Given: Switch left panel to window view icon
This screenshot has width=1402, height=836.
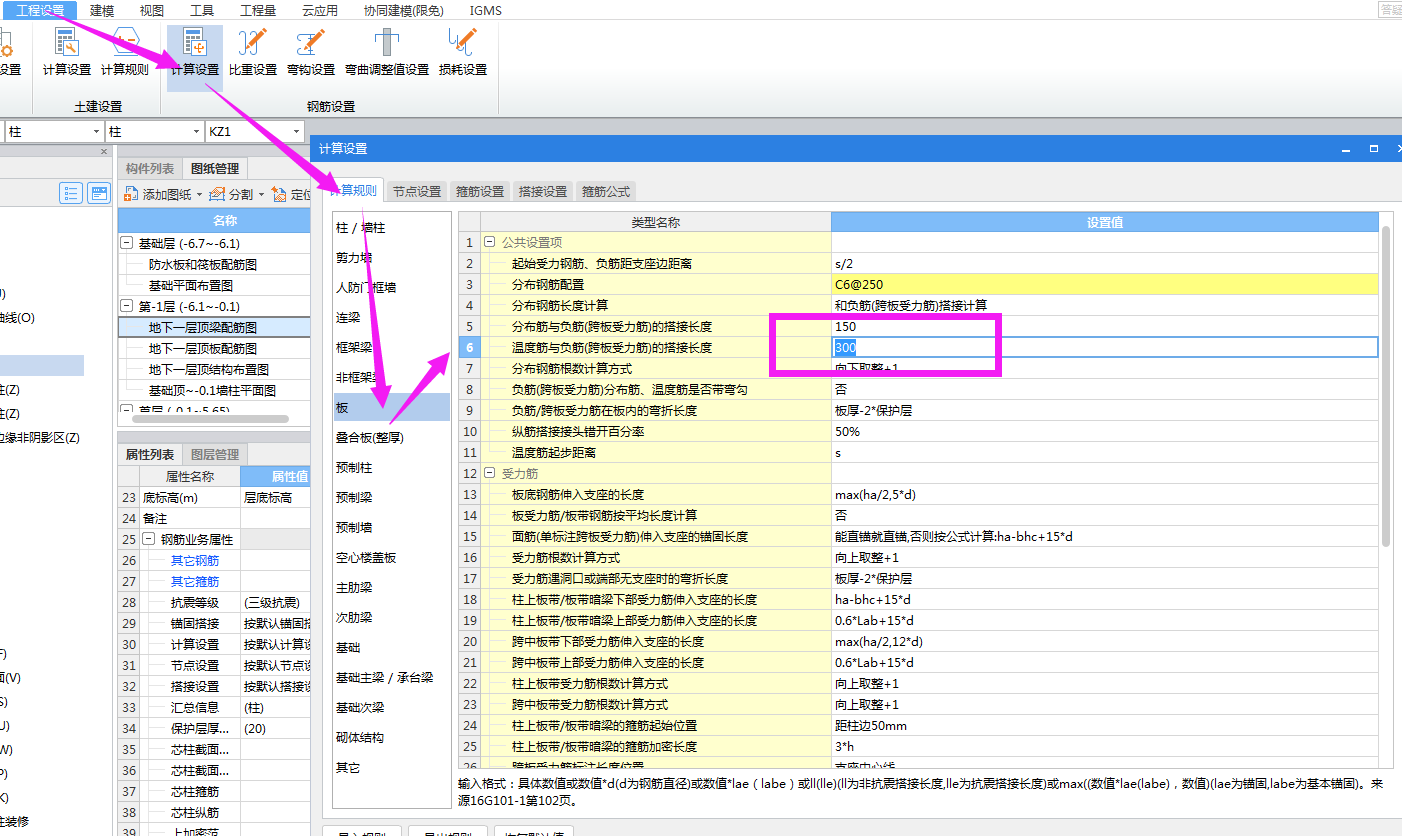Looking at the screenshot, I should (x=99, y=193).
